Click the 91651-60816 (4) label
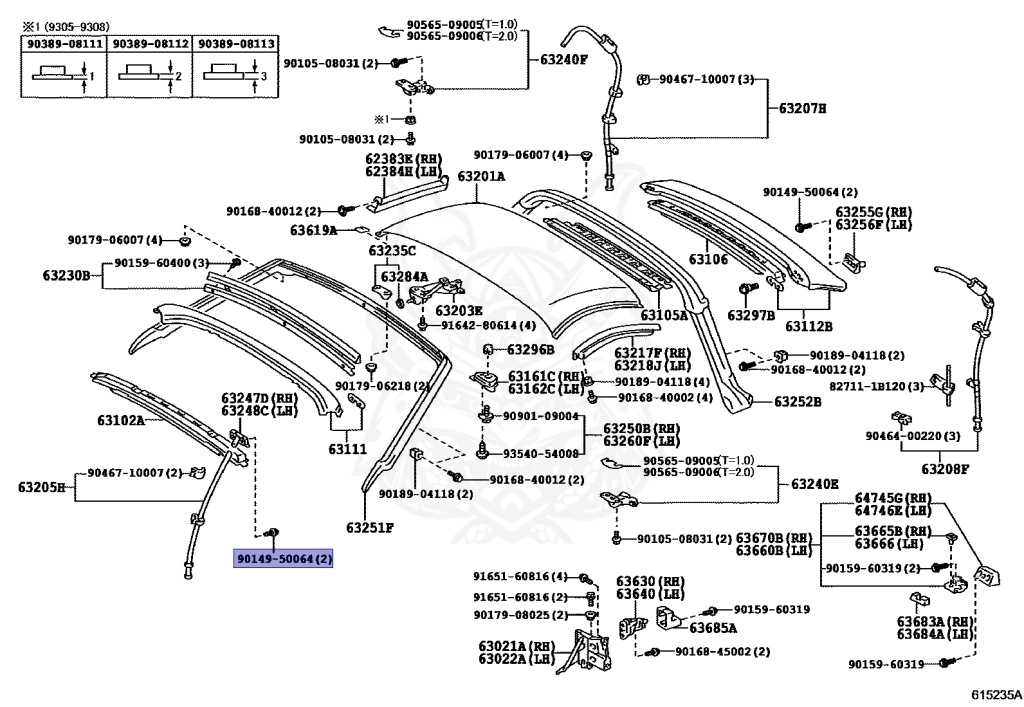 (x=520, y=576)
